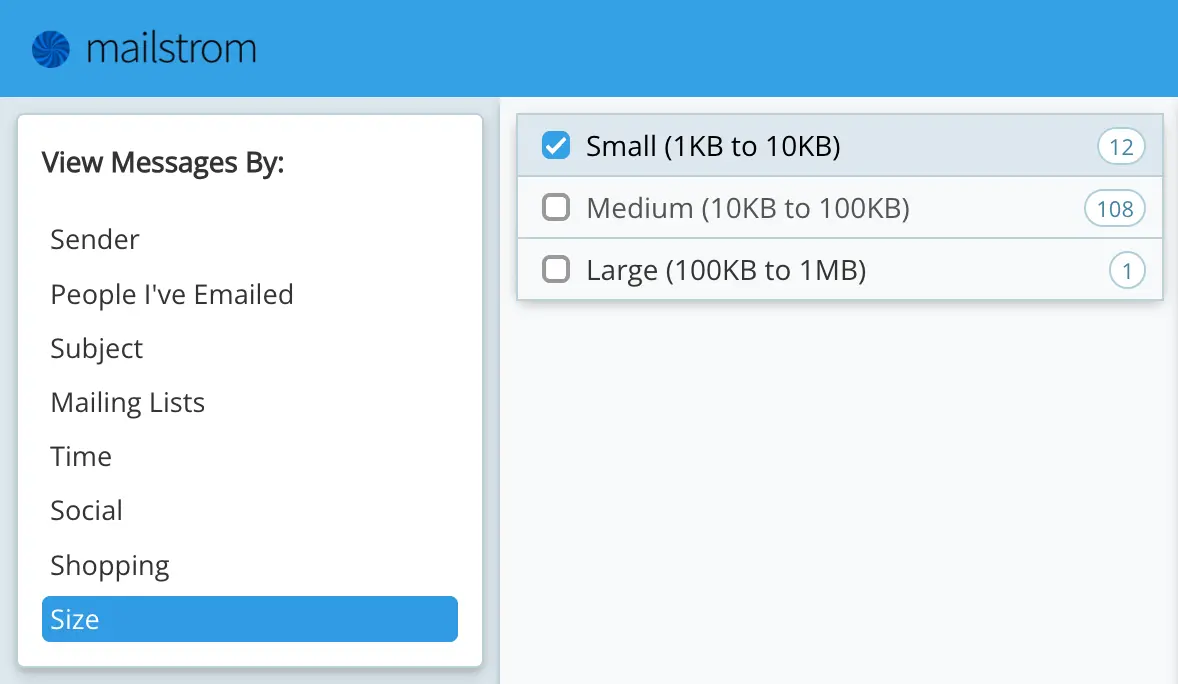Click the 1 count badge for Large
The height and width of the screenshot is (684, 1178).
click(x=1127, y=271)
